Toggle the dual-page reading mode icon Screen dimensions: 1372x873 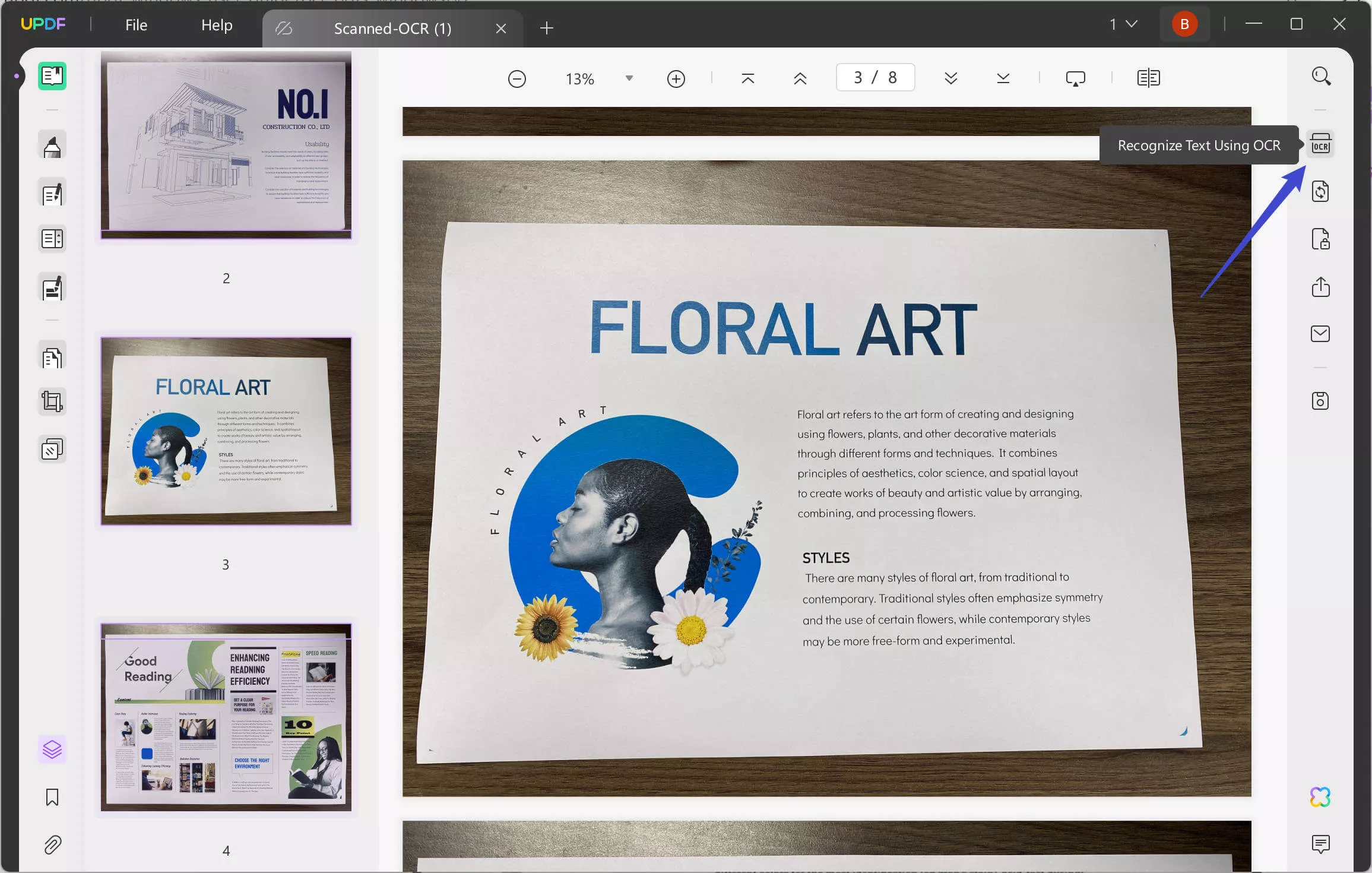[1149, 77]
